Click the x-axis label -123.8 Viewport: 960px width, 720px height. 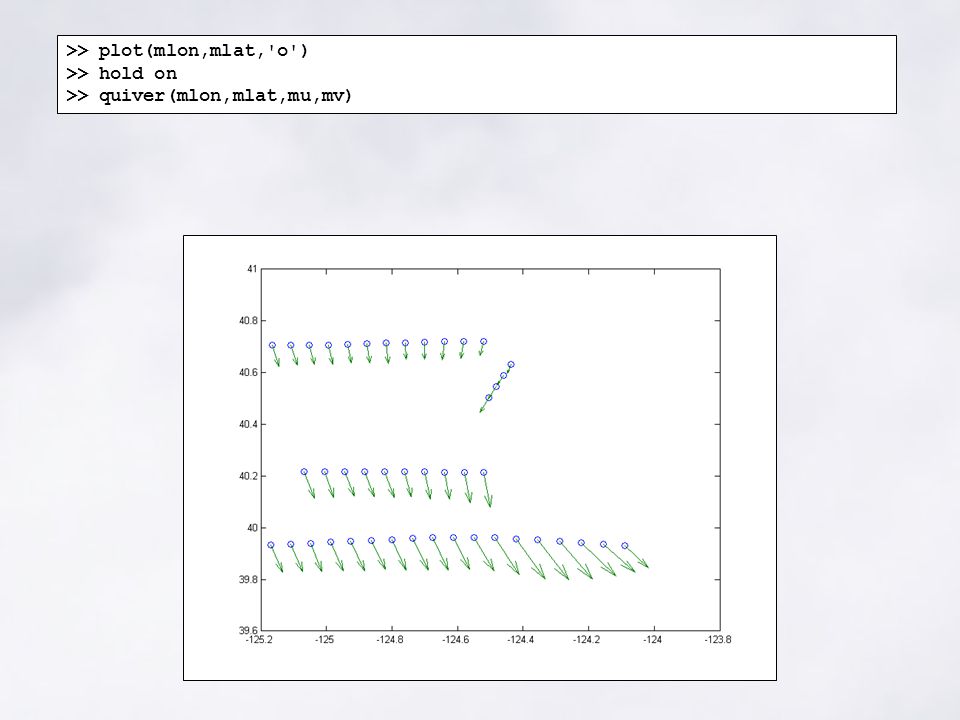point(718,640)
